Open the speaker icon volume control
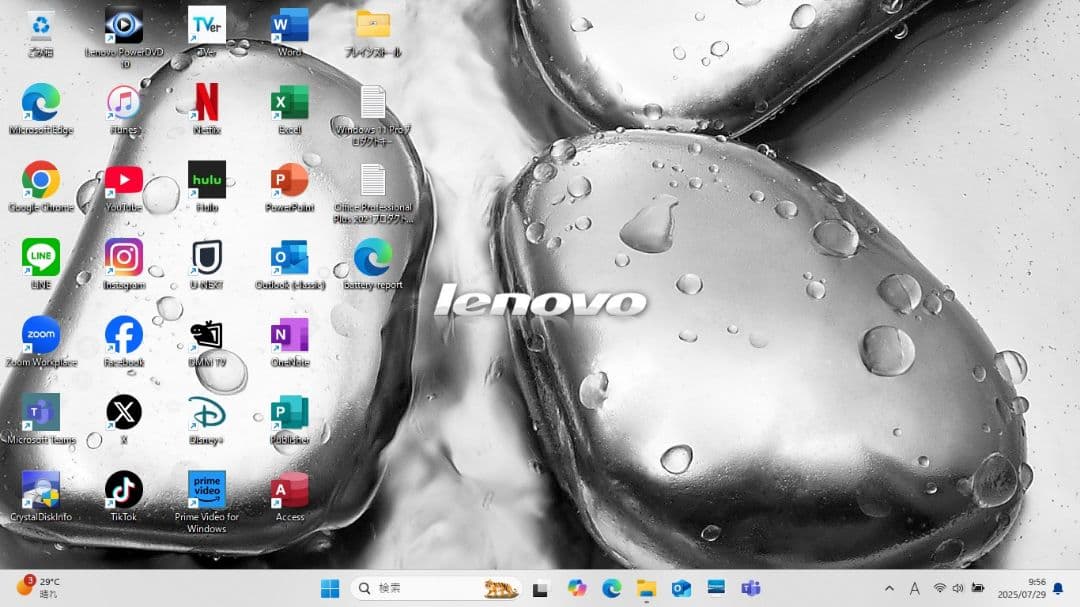The width and height of the screenshot is (1080, 607). click(958, 588)
